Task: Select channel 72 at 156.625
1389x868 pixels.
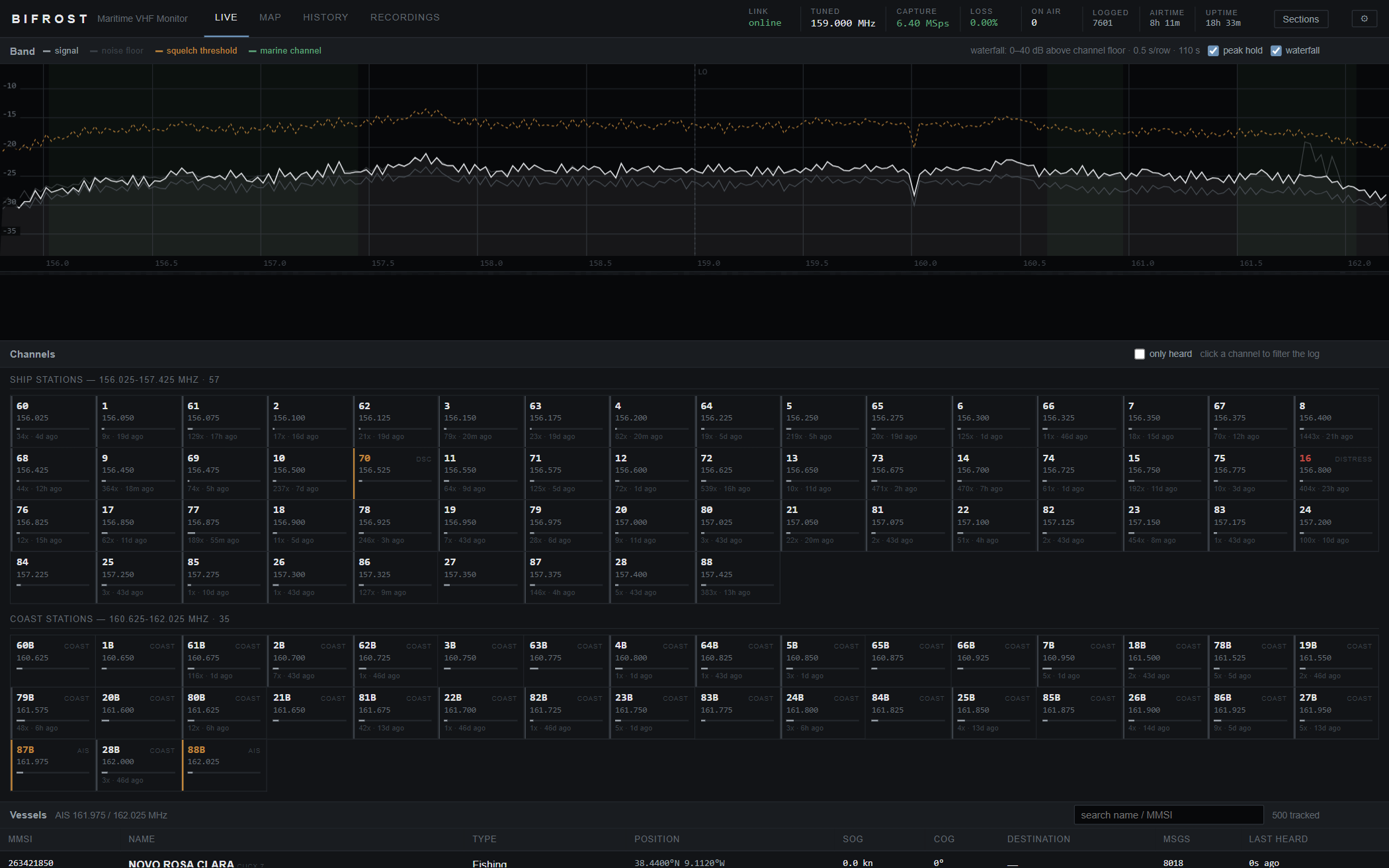Action: [x=737, y=473]
